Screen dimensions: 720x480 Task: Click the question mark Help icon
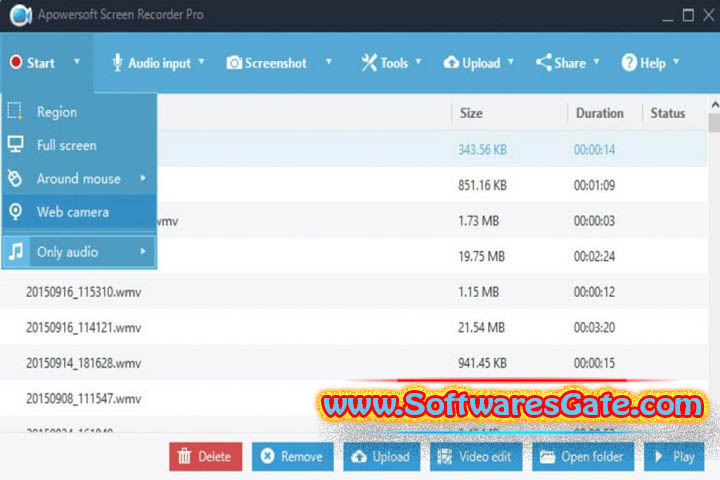[629, 62]
